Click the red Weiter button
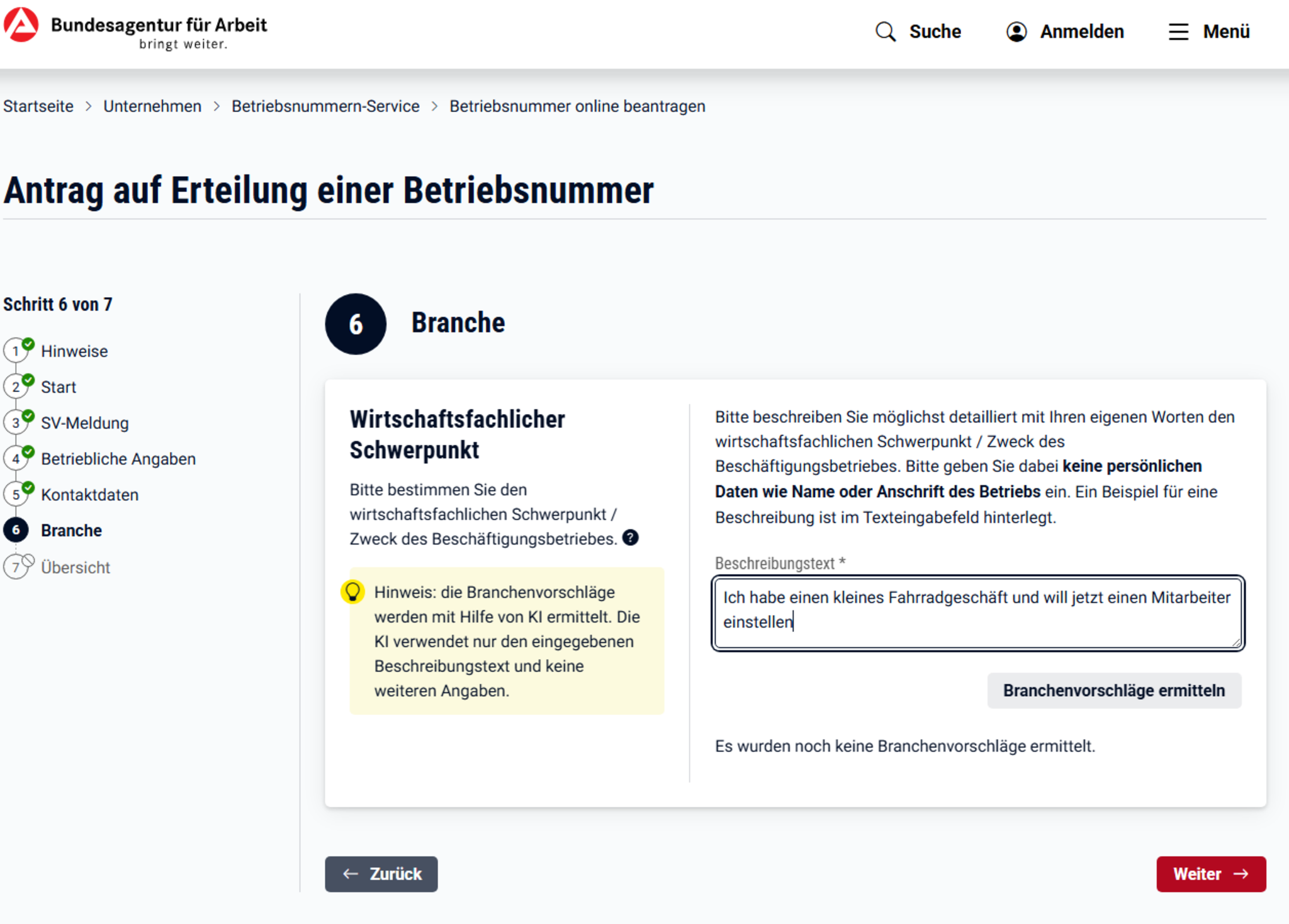The image size is (1289, 924). tap(1210, 874)
